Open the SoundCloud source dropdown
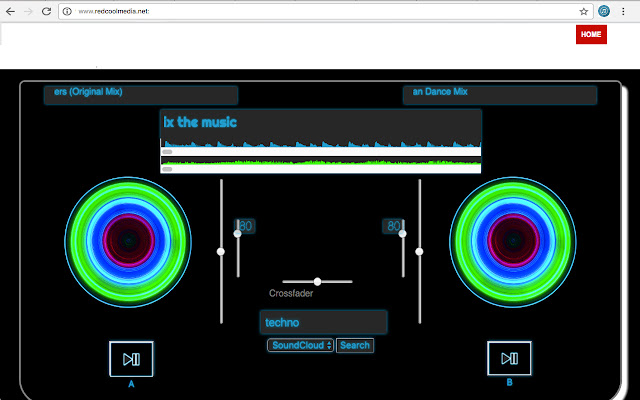 [x=300, y=346]
